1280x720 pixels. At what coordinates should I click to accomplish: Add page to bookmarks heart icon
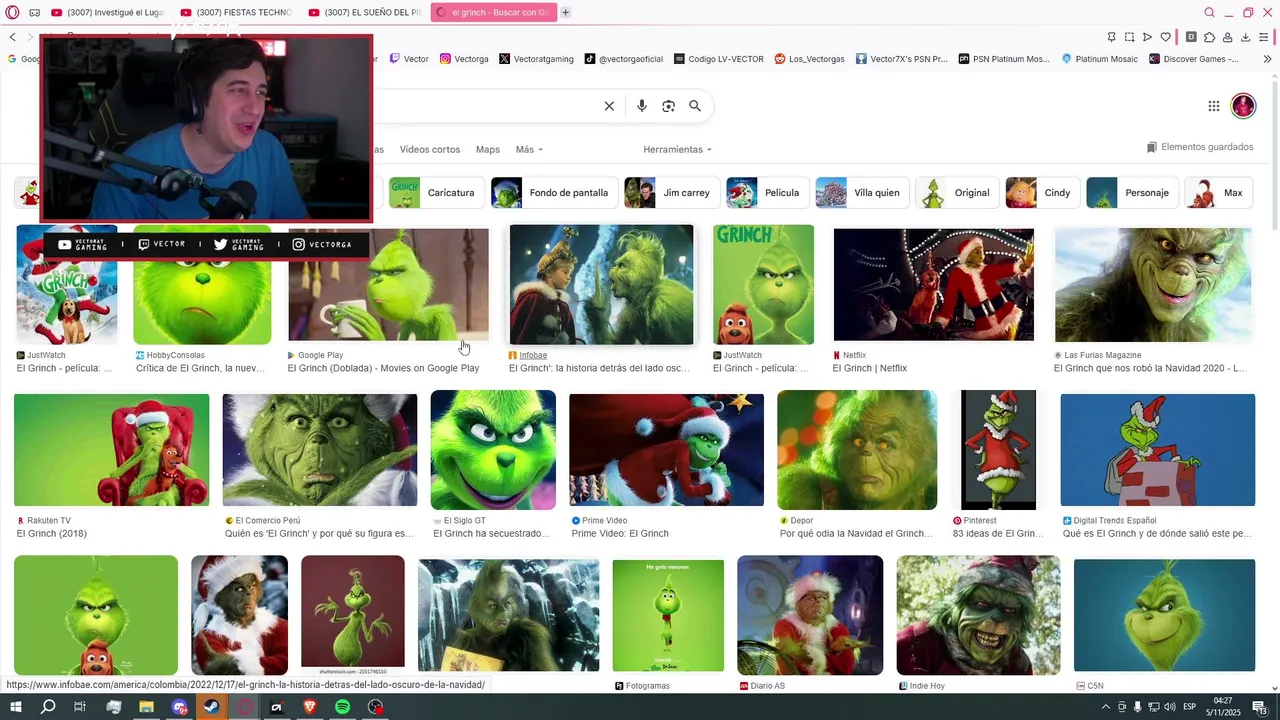pos(1165,37)
